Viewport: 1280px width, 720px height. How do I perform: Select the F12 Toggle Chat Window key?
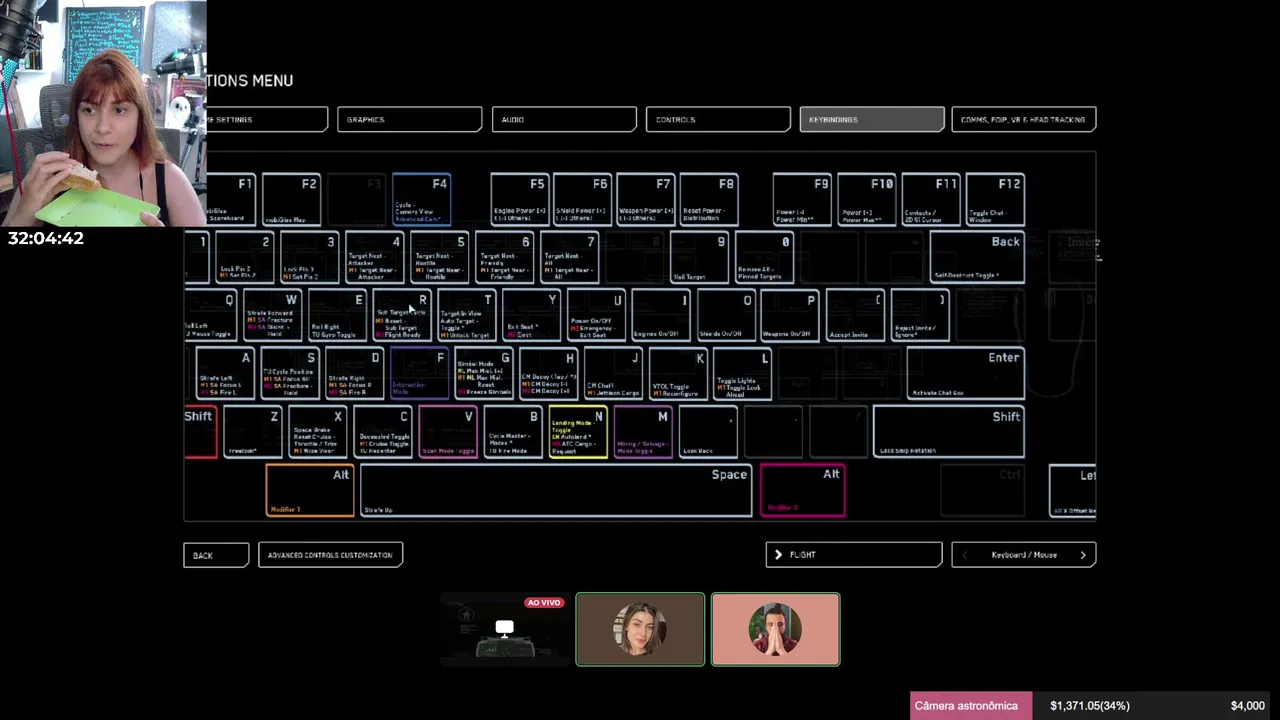(995, 200)
